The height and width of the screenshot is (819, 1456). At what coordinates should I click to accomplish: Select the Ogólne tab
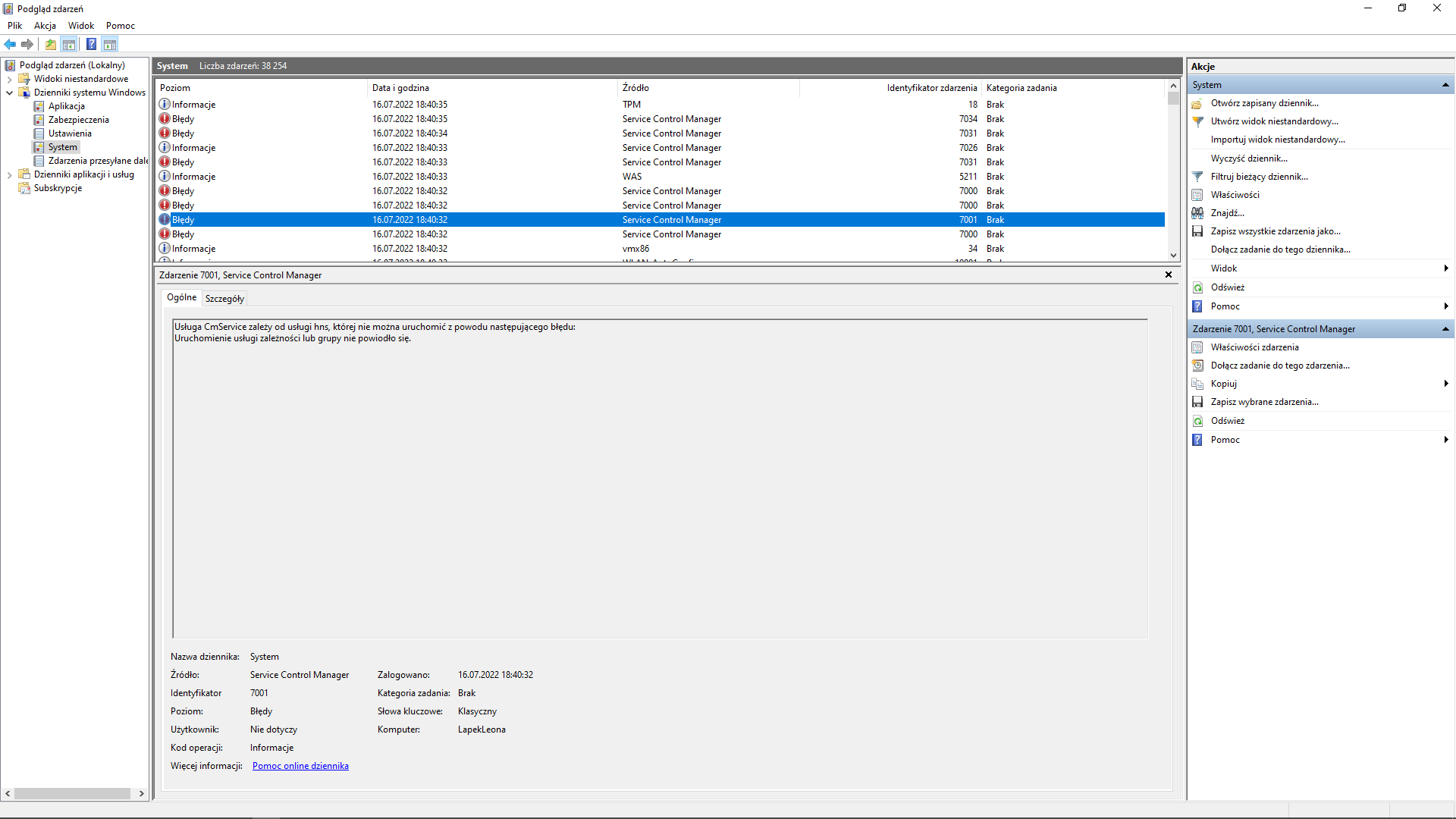click(x=181, y=297)
